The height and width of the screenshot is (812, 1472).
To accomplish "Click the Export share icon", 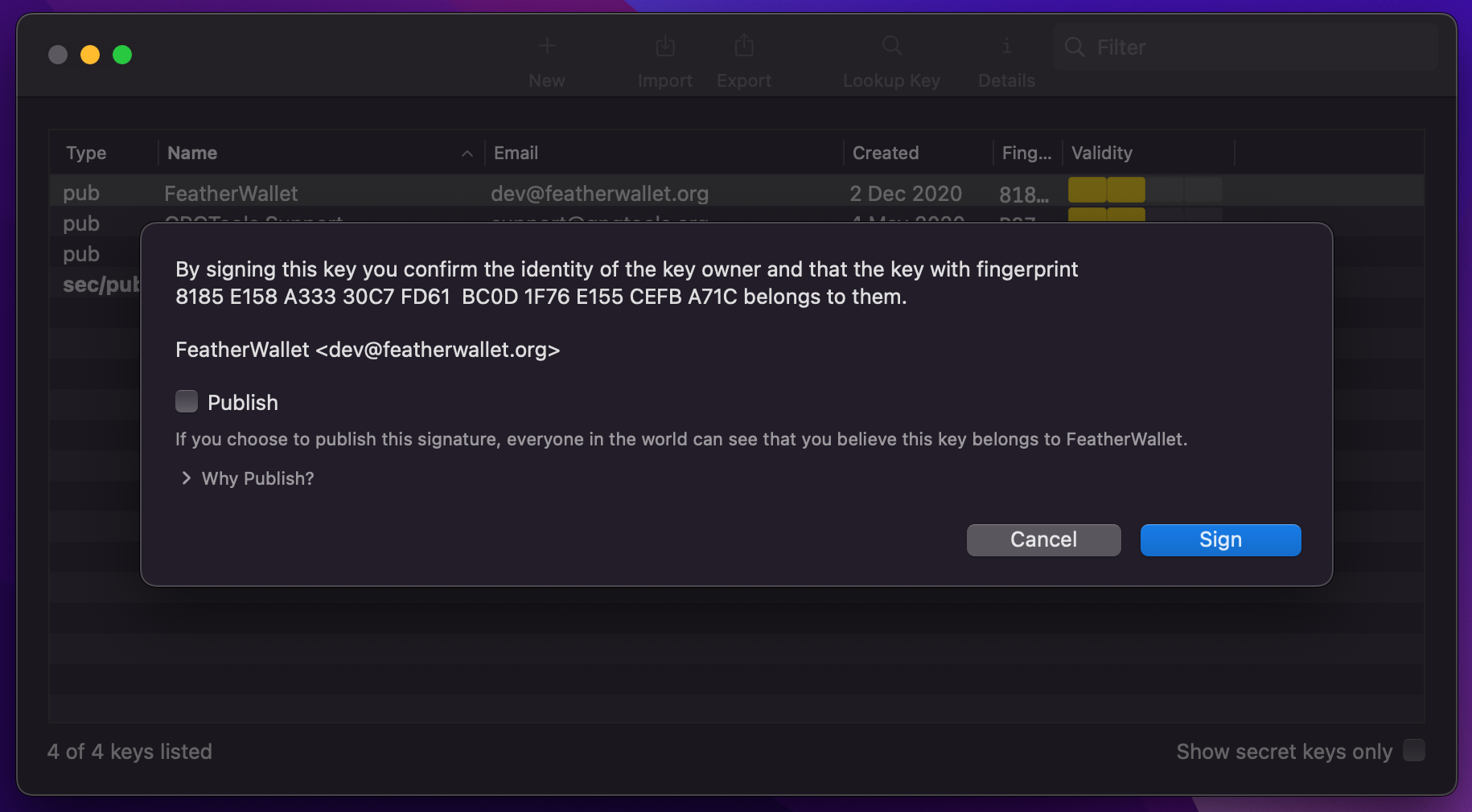I will coord(744,45).
